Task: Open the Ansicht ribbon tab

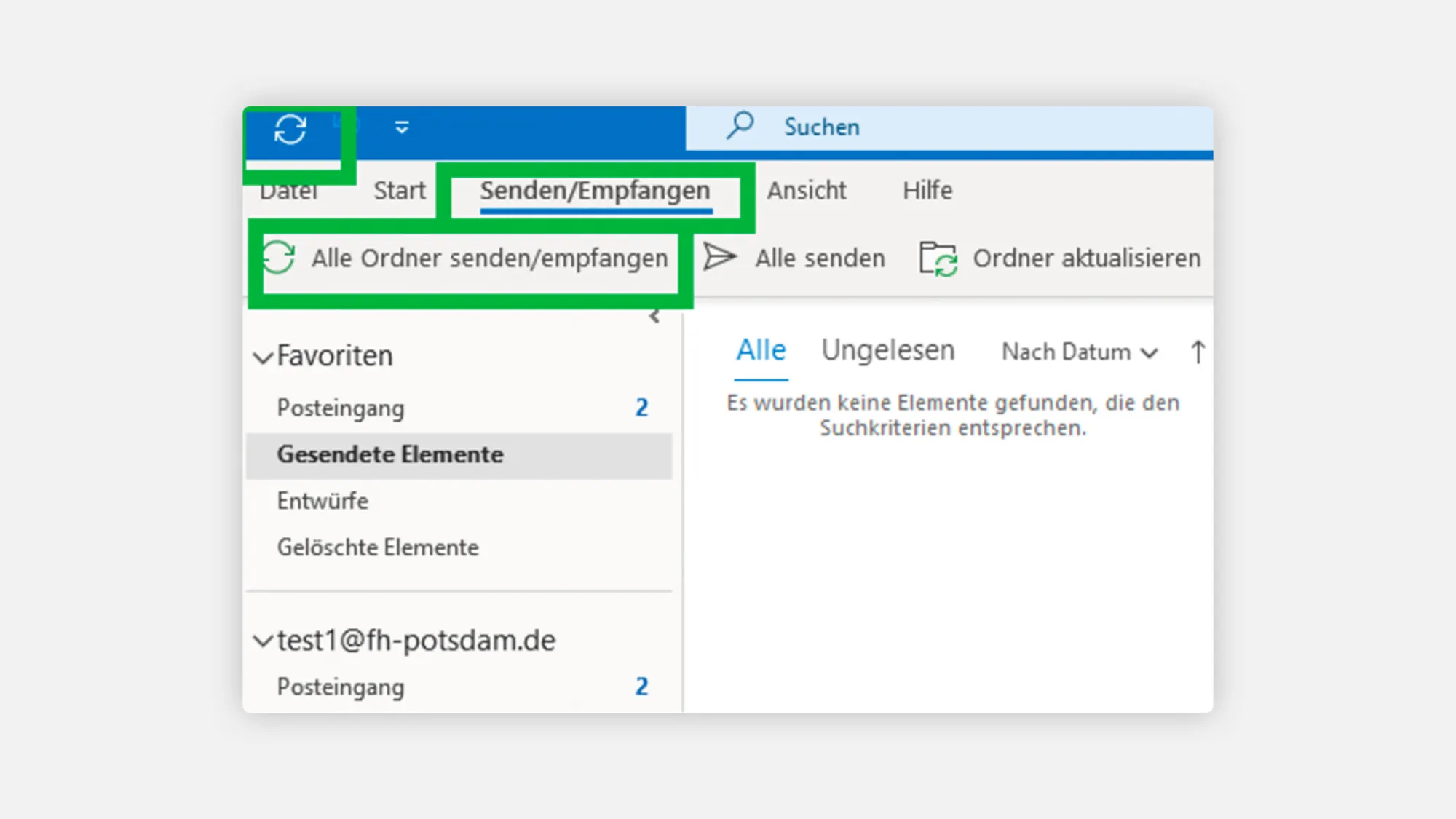Action: point(807,191)
